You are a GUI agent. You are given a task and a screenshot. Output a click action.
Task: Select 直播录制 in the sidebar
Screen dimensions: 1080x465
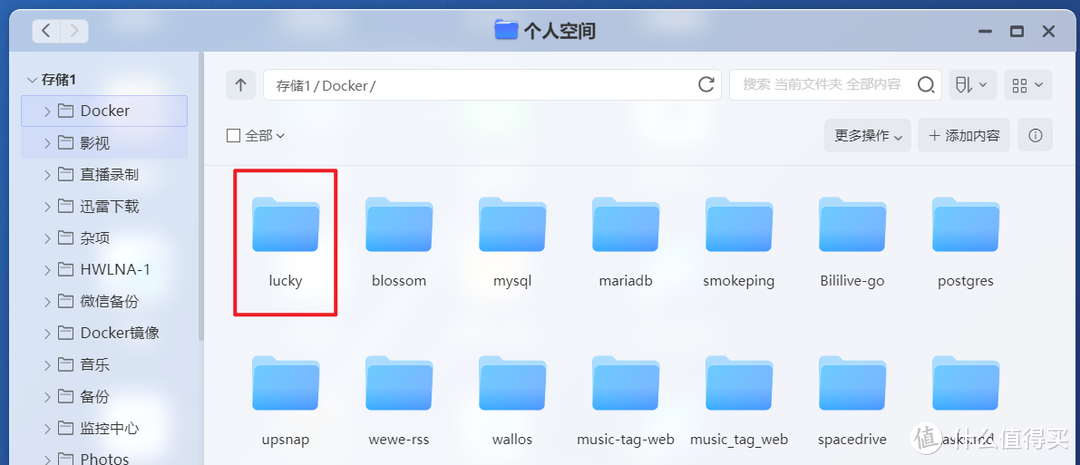tap(104, 175)
